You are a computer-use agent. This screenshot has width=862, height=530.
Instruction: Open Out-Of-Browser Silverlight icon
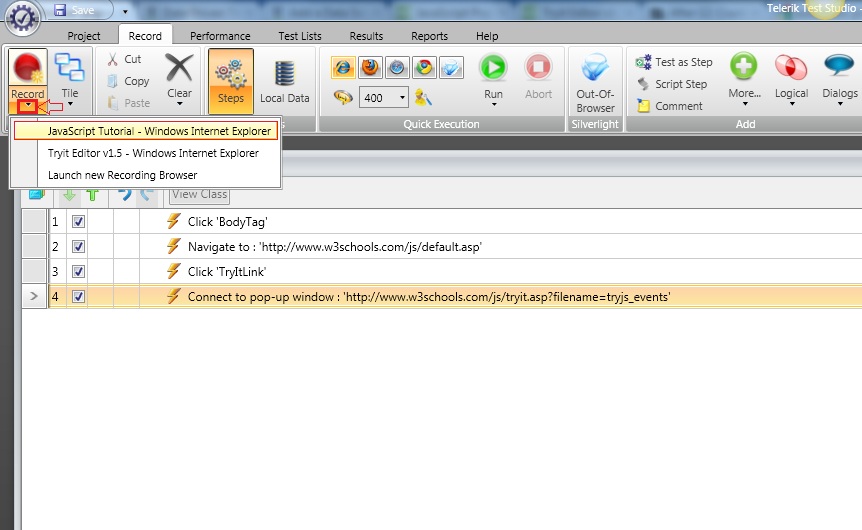click(595, 68)
